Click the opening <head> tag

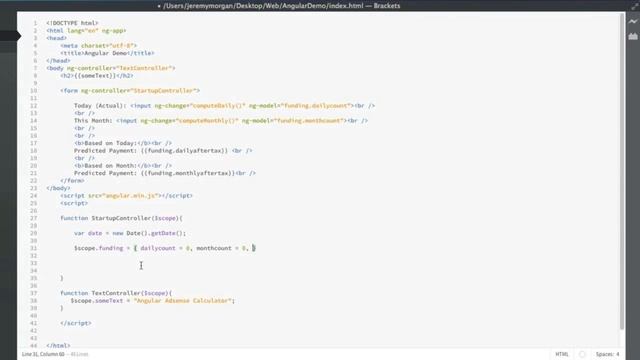pyautogui.click(x=56, y=38)
